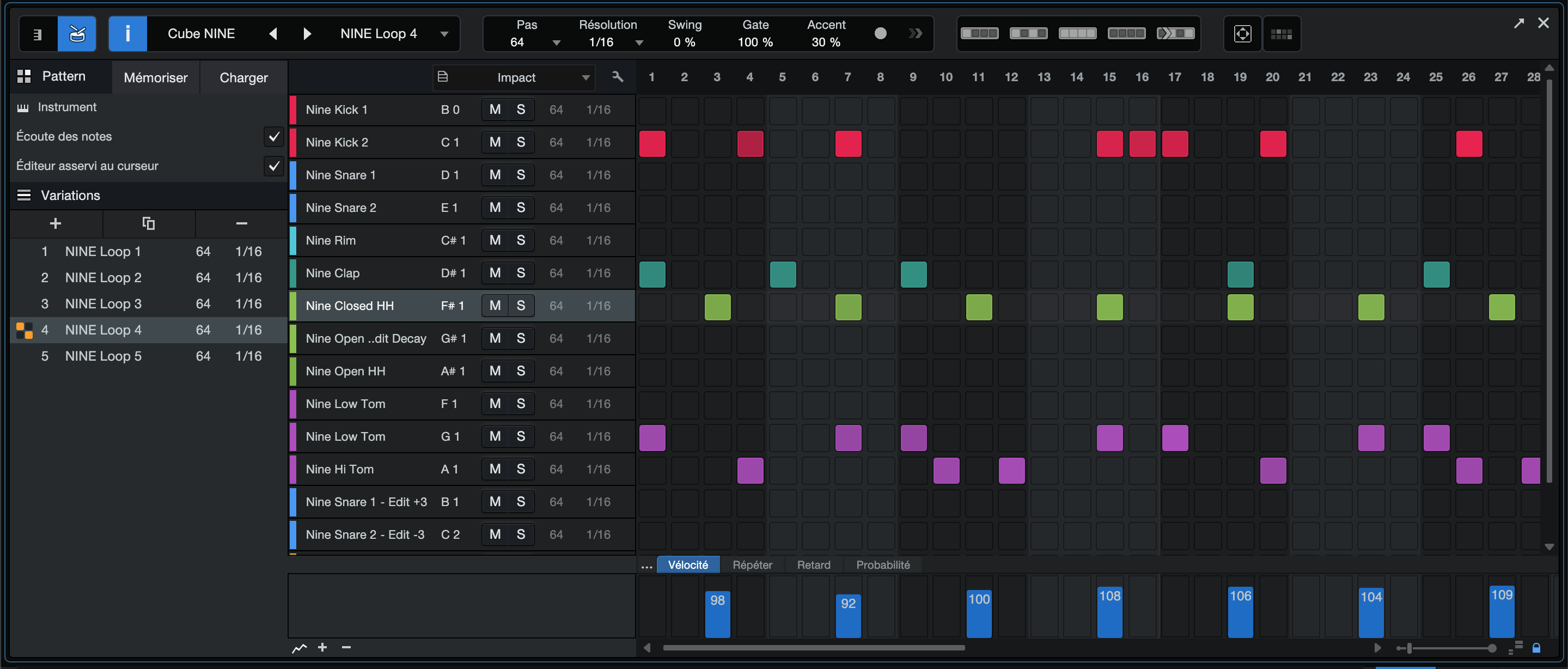The width and height of the screenshot is (1568, 669).
Task: Click the velocity bar showing 98
Action: coord(718,613)
